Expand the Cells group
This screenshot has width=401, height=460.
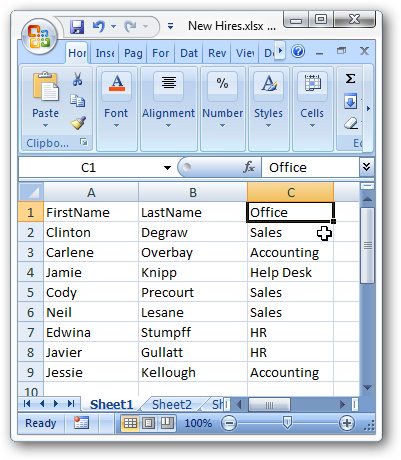312,109
